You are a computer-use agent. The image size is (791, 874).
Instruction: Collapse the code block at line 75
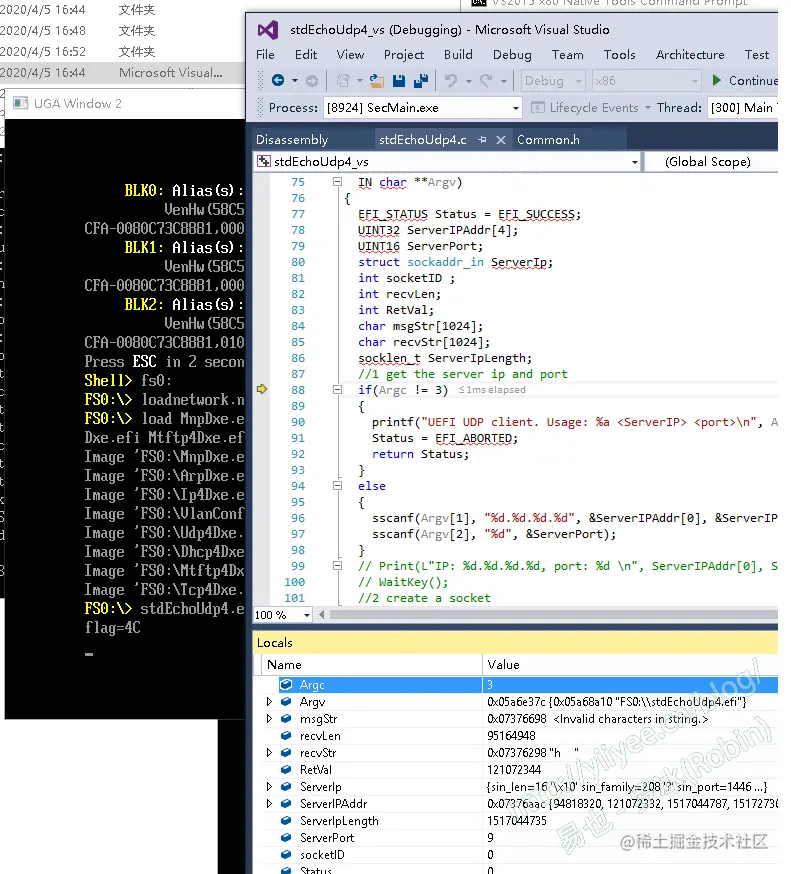coord(337,182)
